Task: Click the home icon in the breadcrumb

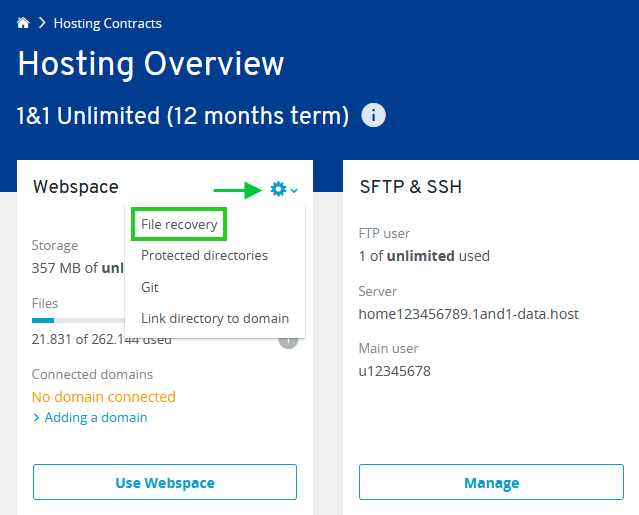Action: 23,23
